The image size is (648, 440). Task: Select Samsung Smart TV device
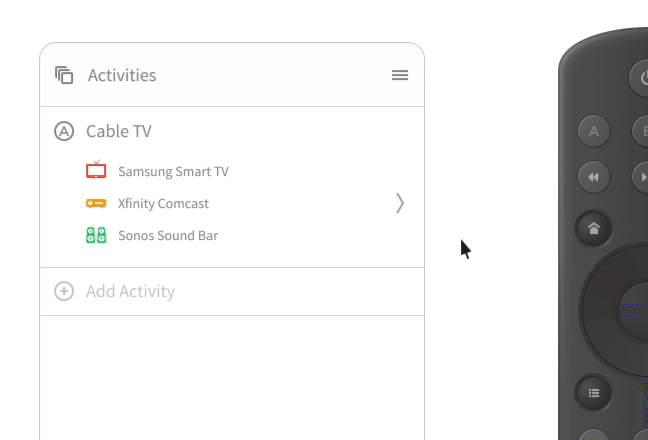(173, 171)
